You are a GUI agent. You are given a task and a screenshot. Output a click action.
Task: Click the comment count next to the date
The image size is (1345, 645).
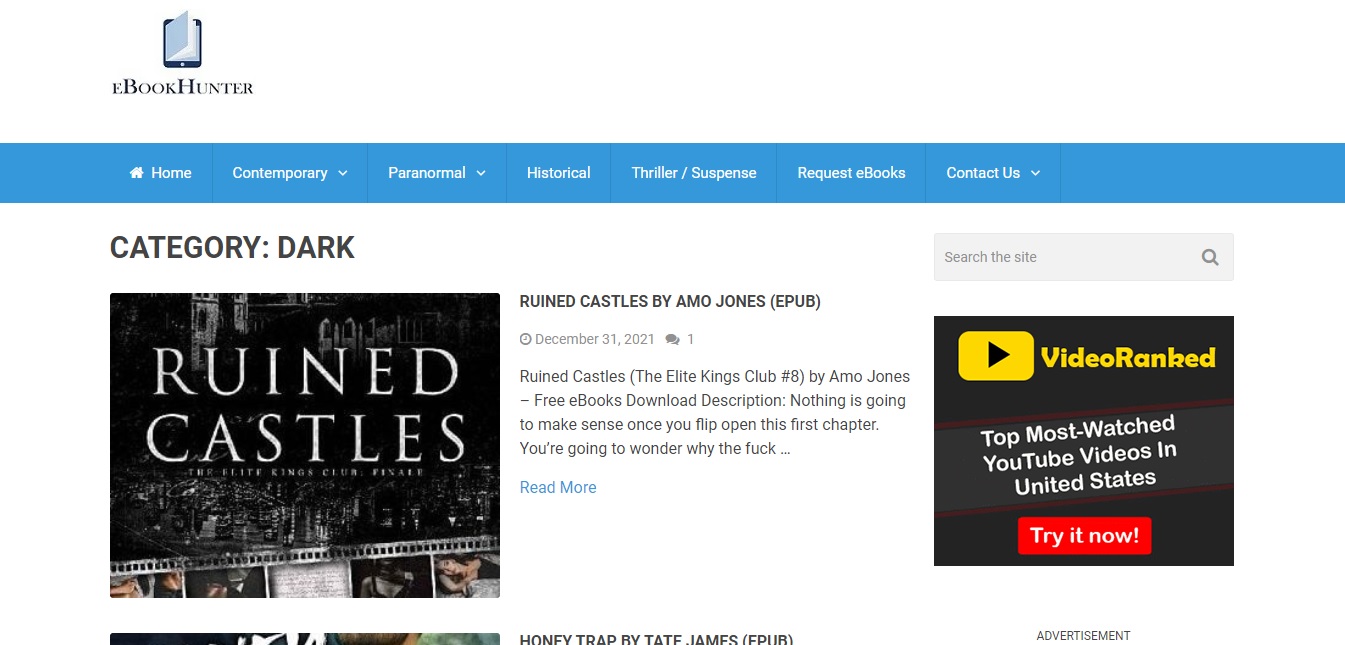pos(690,340)
